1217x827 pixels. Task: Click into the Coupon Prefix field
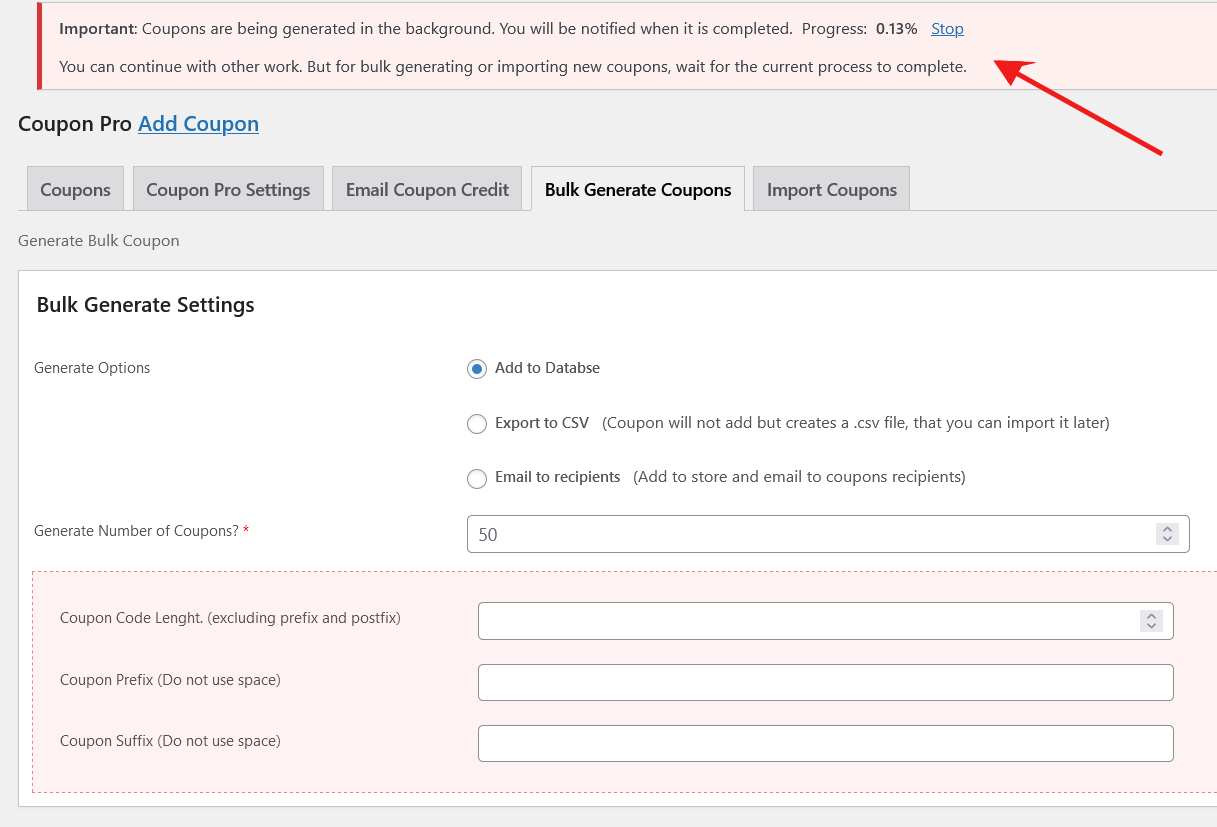coord(825,682)
